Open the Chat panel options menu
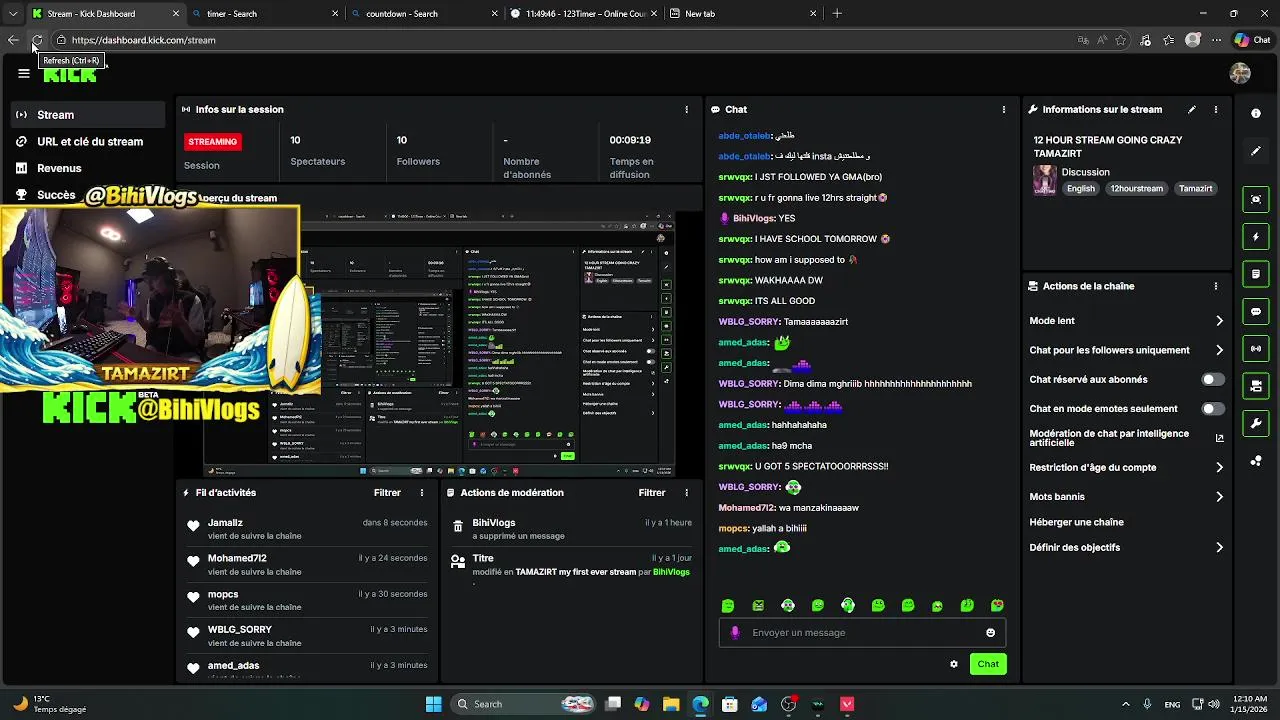Viewport: 1280px width, 720px height. [1003, 109]
